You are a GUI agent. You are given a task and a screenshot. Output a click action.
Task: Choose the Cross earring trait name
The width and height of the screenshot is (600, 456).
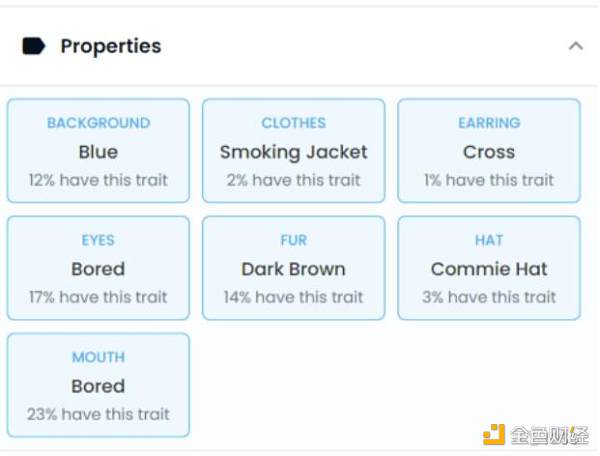coord(489,152)
